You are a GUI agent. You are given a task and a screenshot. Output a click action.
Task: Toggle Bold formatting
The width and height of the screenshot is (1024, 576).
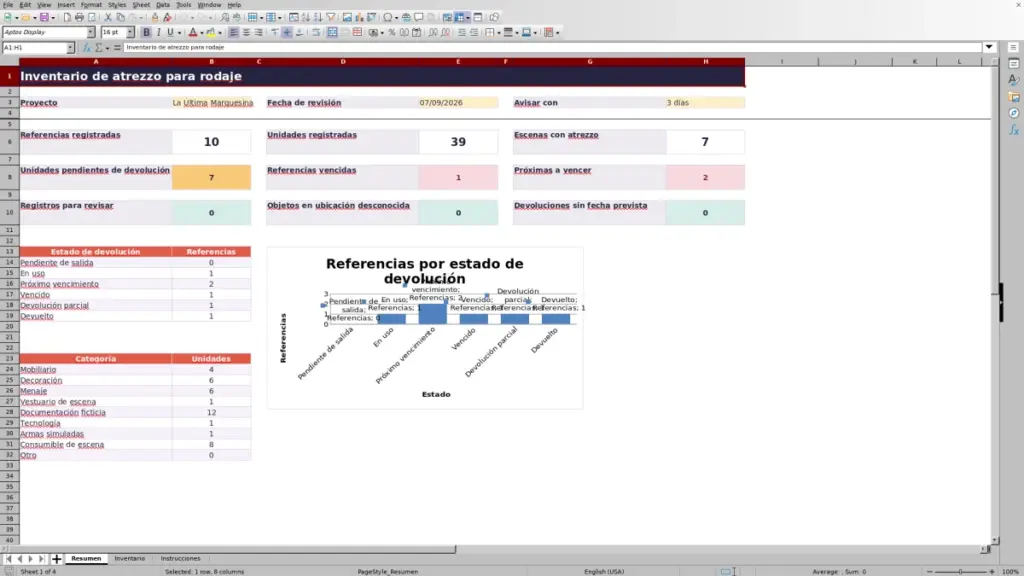[x=146, y=32]
